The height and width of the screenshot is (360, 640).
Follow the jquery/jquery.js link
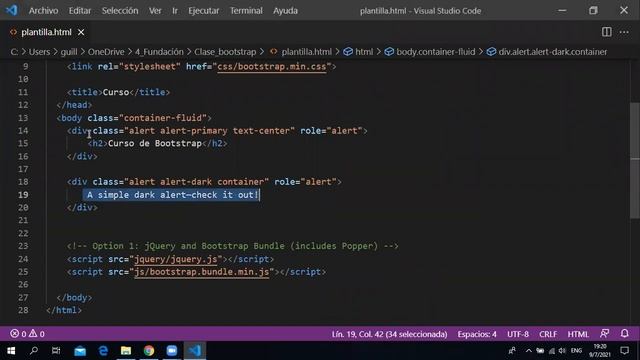176,259
